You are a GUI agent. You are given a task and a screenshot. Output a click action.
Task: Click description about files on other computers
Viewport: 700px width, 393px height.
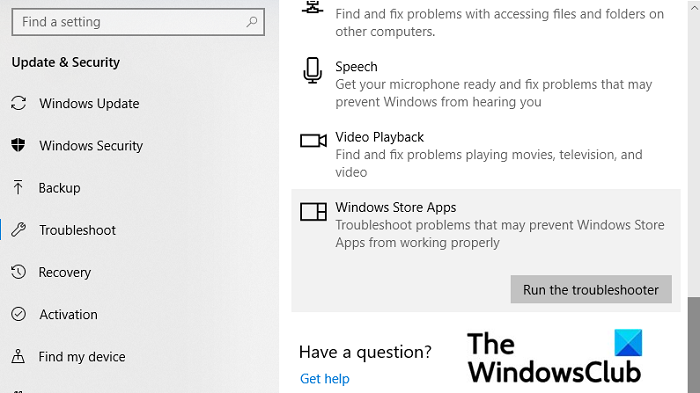500,23
